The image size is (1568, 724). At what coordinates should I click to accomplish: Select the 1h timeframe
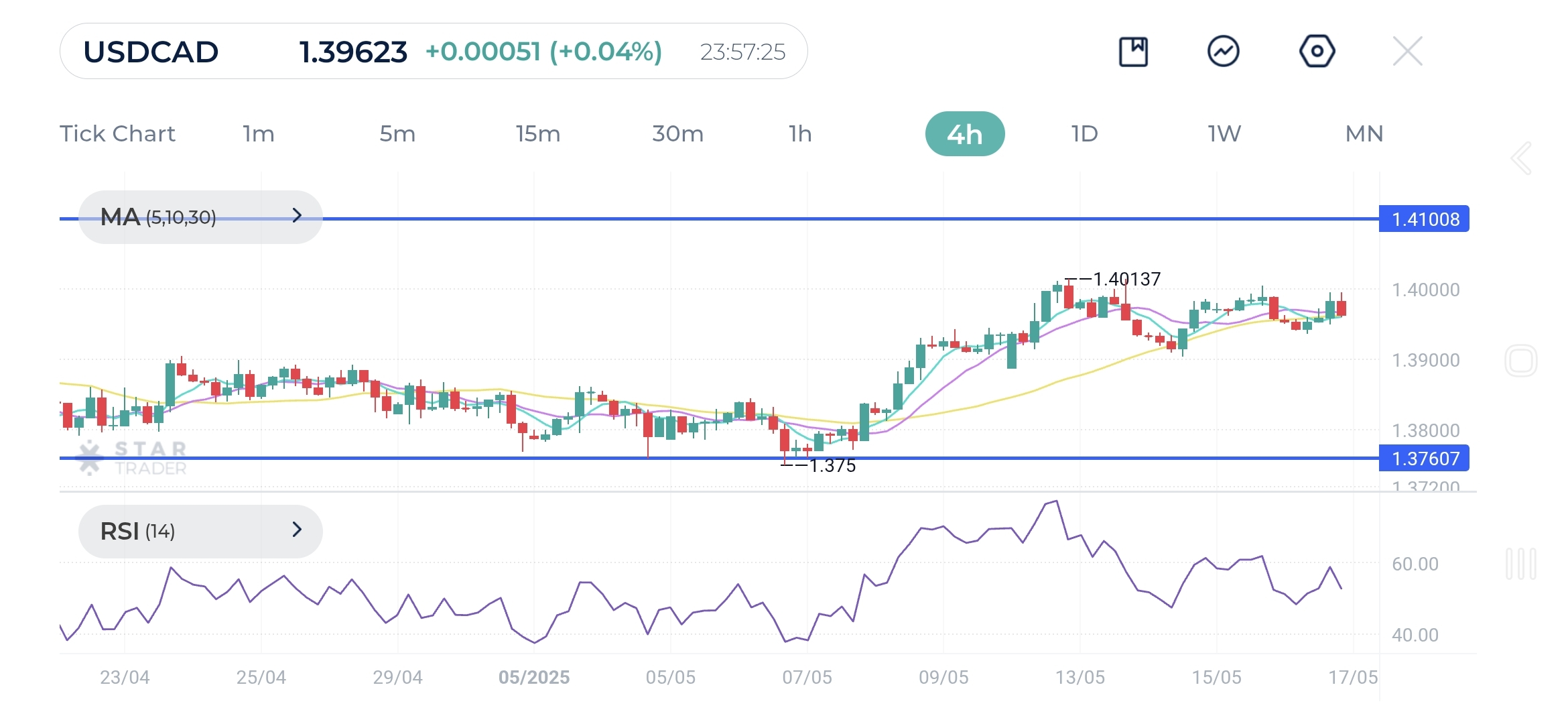799,133
